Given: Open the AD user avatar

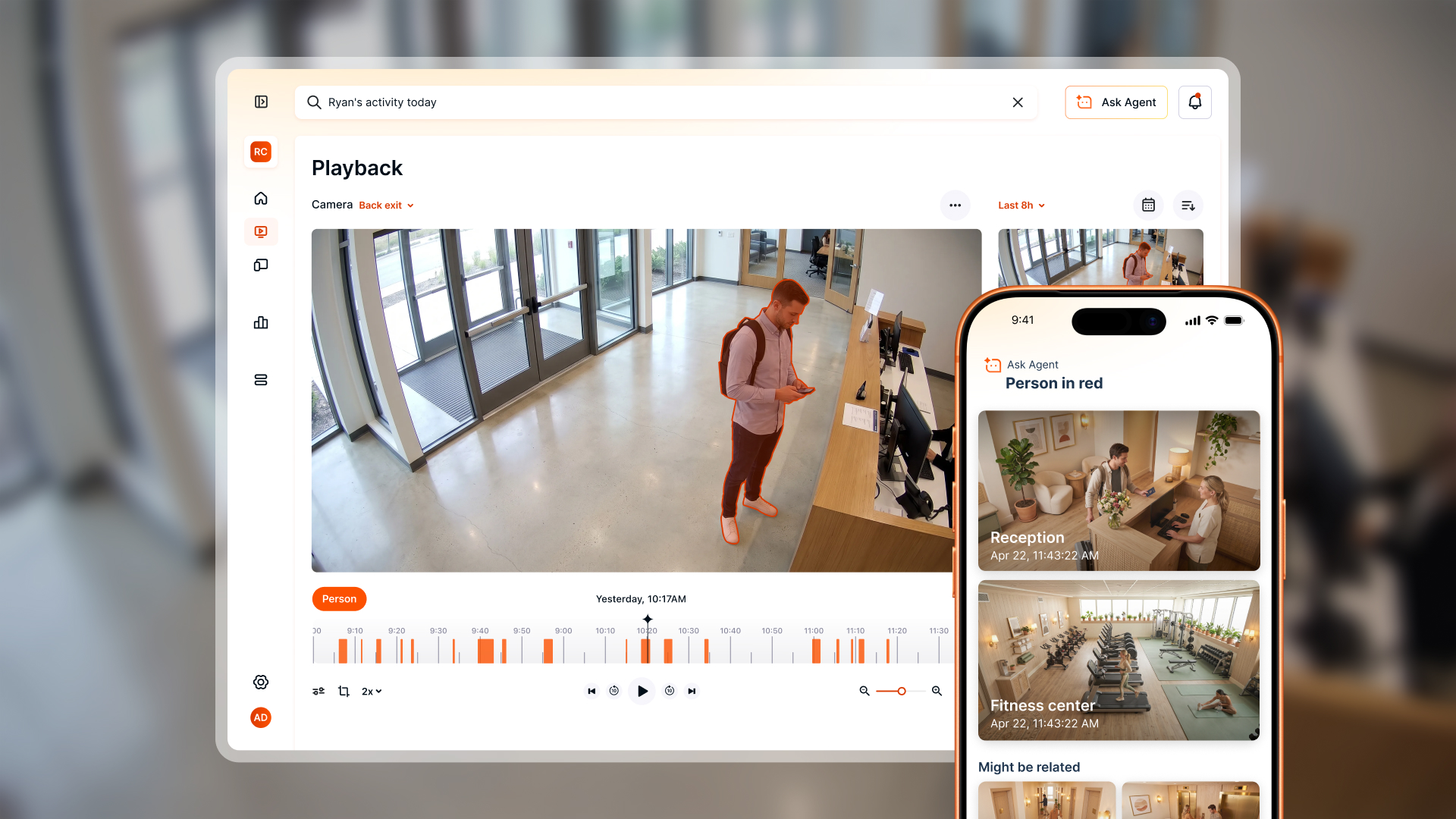Looking at the screenshot, I should (261, 717).
